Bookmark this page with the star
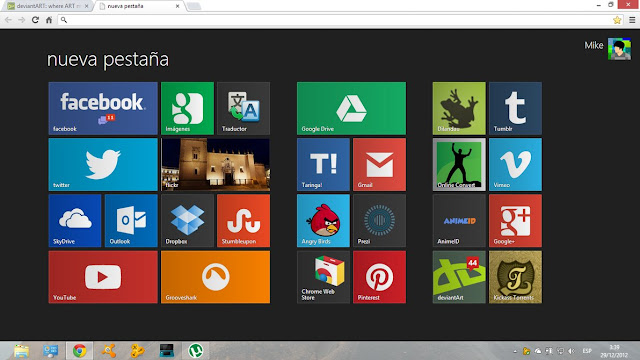Viewport: 640px width, 360px height. tap(617, 20)
